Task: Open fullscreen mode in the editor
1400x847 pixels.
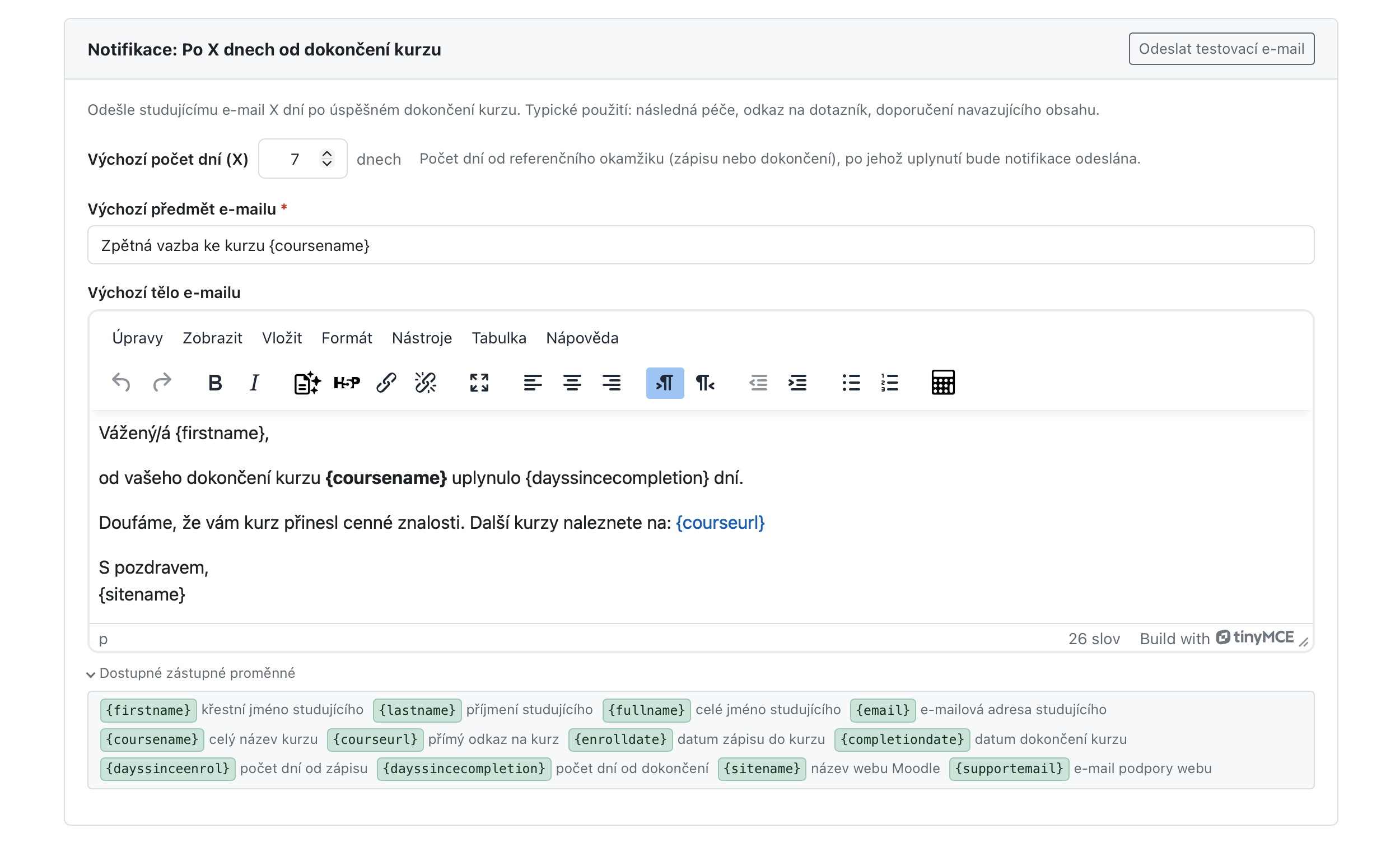Action: (x=479, y=383)
